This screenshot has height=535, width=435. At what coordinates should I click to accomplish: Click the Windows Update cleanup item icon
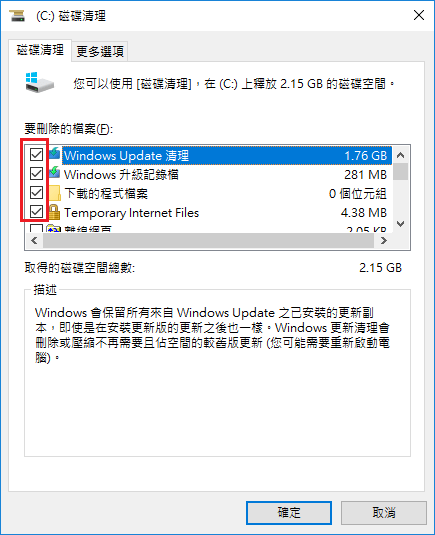[54, 154]
